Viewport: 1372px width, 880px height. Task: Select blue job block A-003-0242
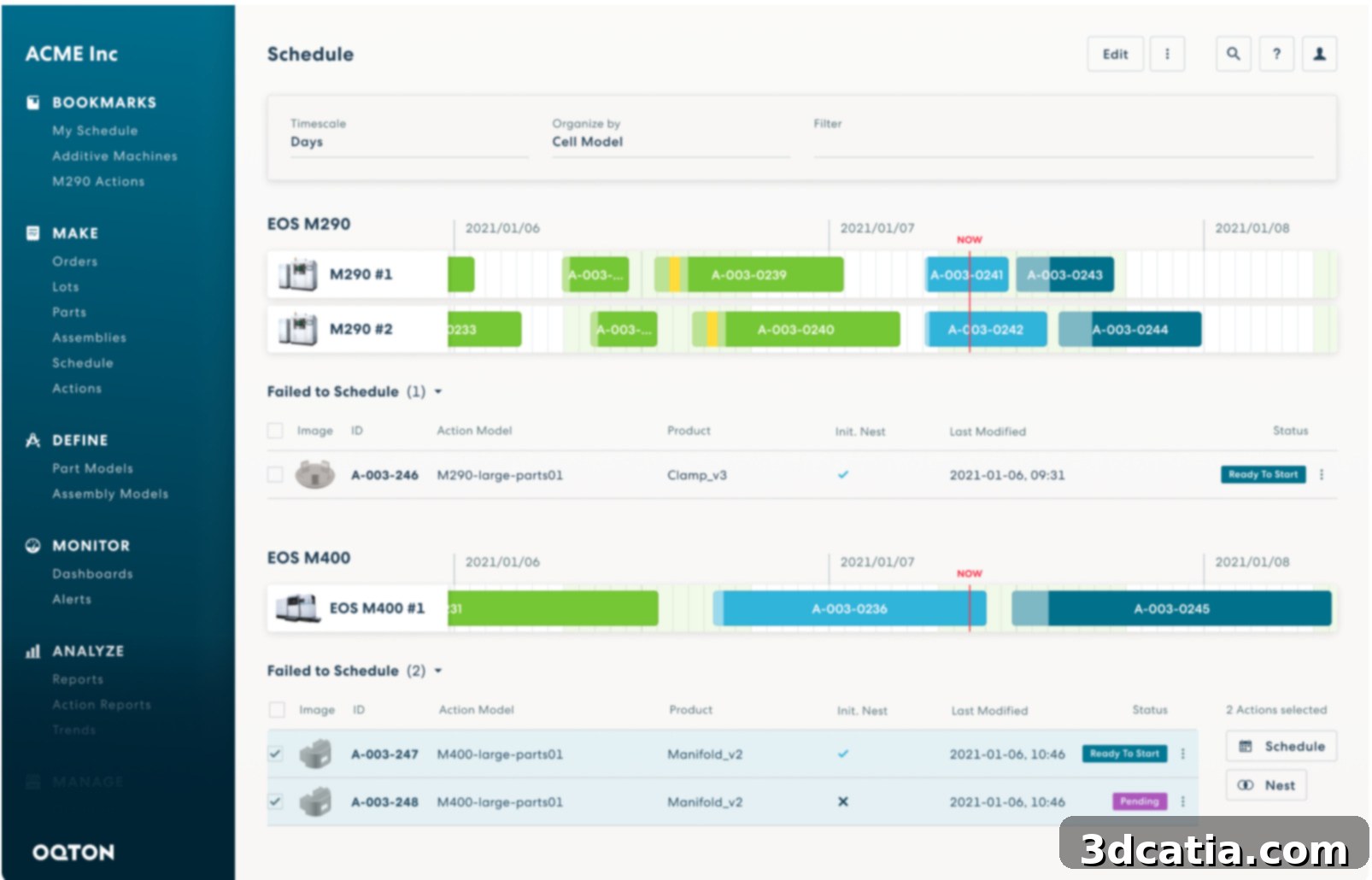987,329
